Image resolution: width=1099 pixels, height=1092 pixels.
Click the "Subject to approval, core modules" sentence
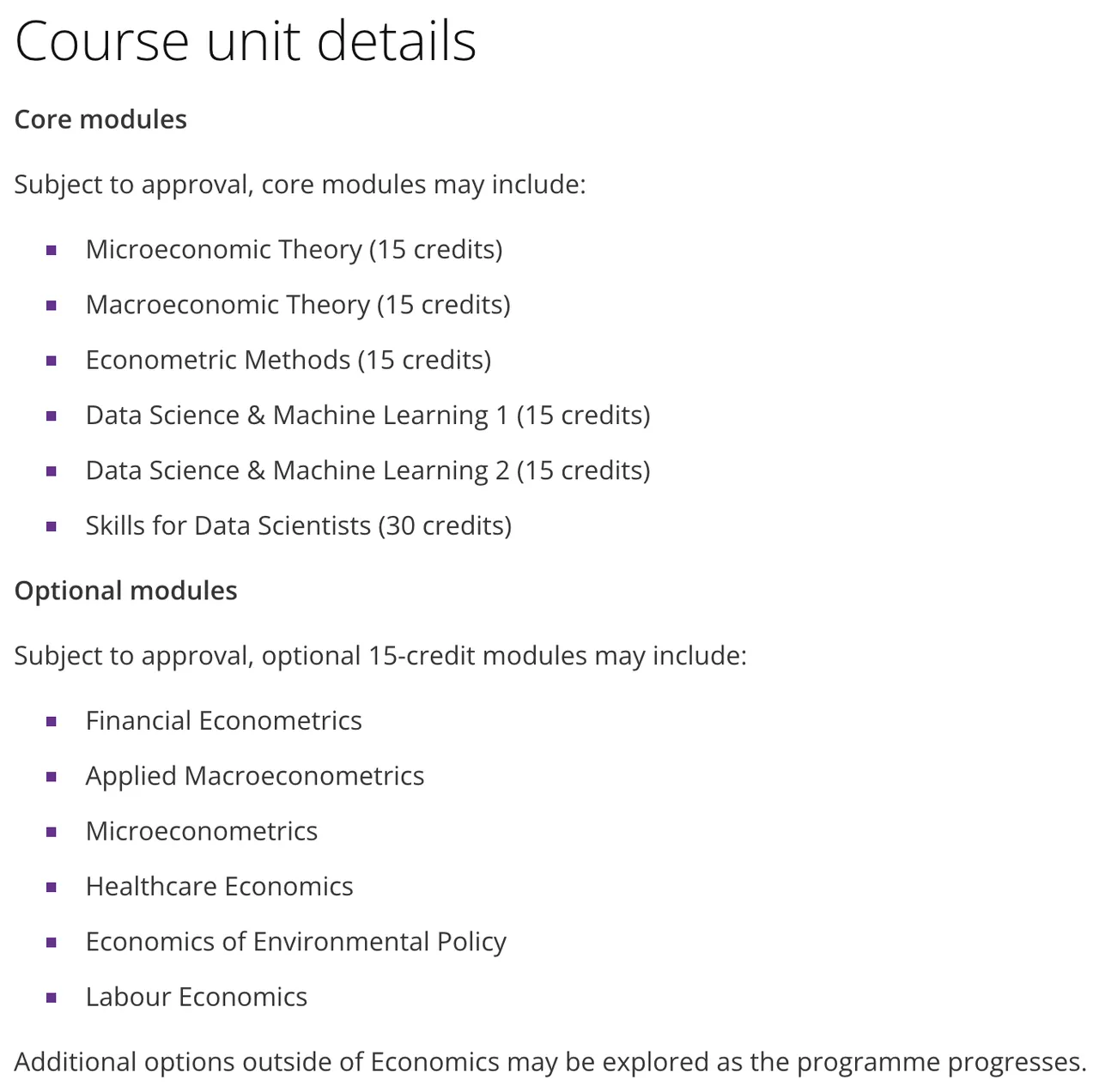[x=300, y=185]
